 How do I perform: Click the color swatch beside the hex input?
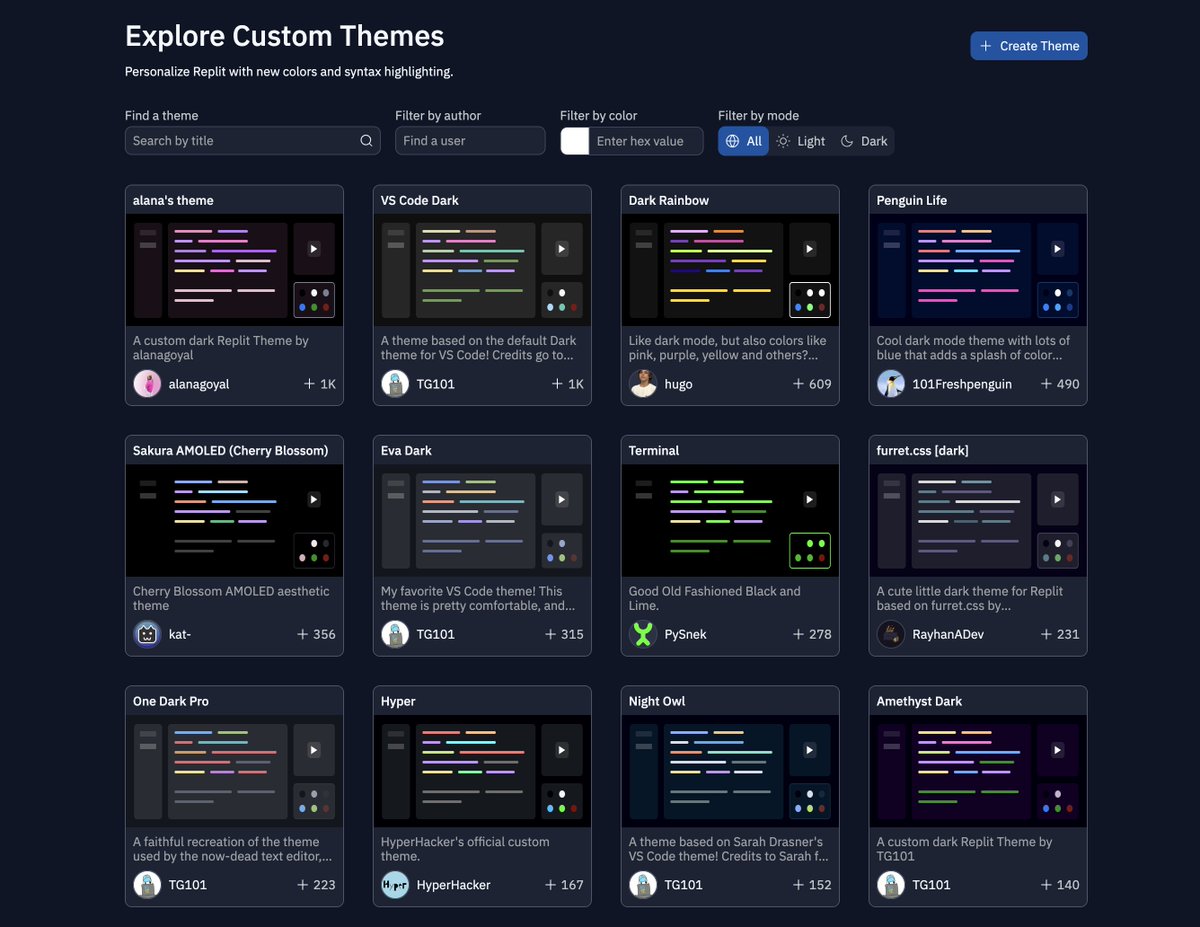(574, 140)
